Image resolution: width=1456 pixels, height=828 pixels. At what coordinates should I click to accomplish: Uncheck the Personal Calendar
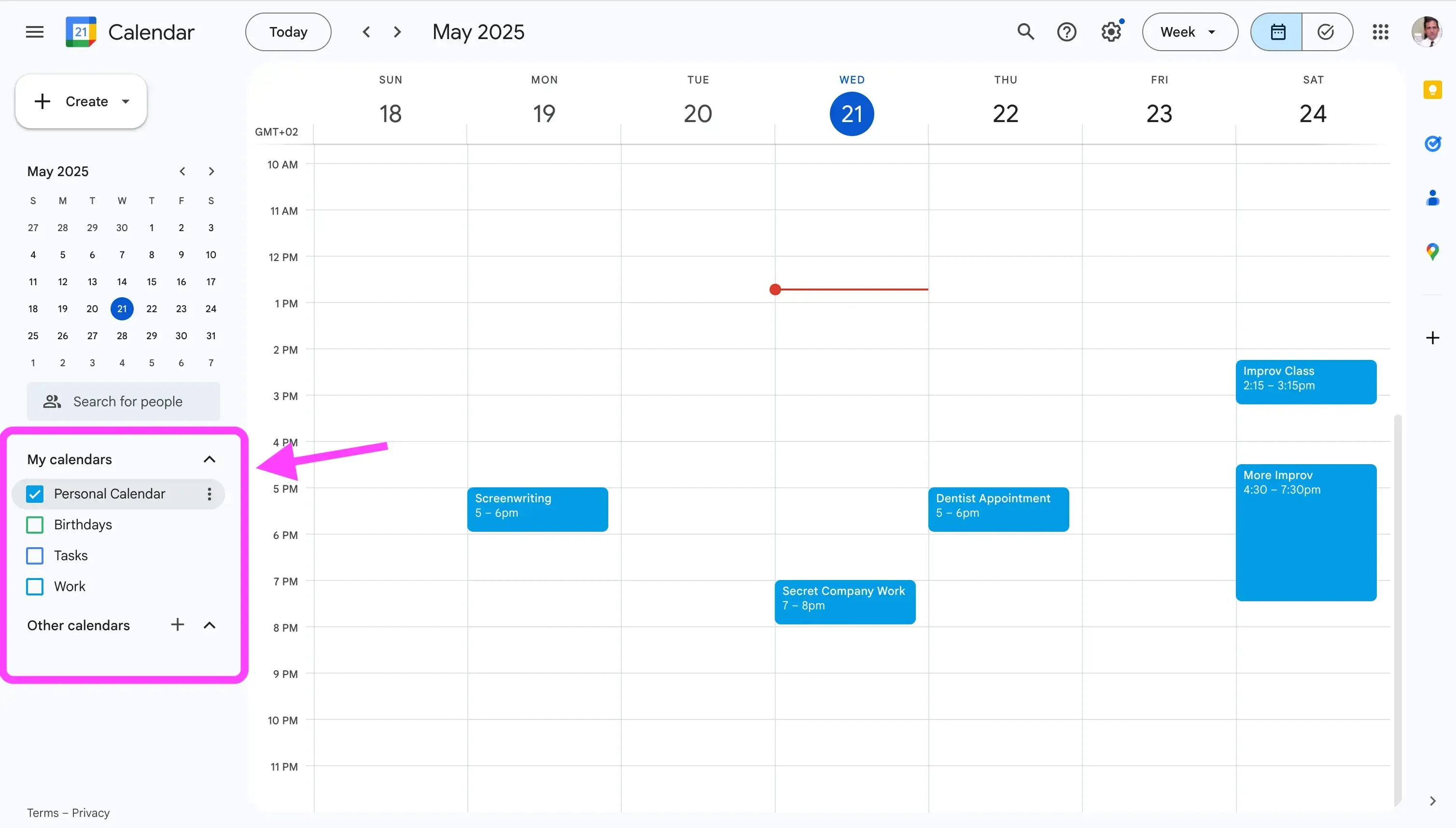pos(34,494)
